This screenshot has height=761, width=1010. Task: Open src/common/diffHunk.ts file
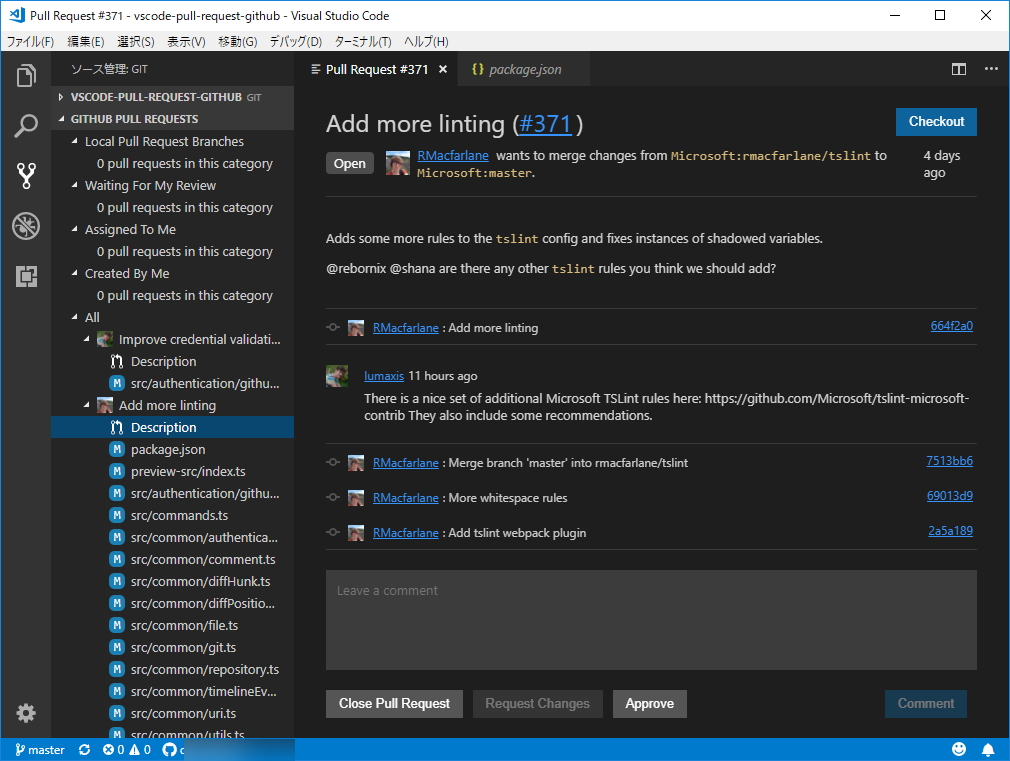[x=200, y=581]
